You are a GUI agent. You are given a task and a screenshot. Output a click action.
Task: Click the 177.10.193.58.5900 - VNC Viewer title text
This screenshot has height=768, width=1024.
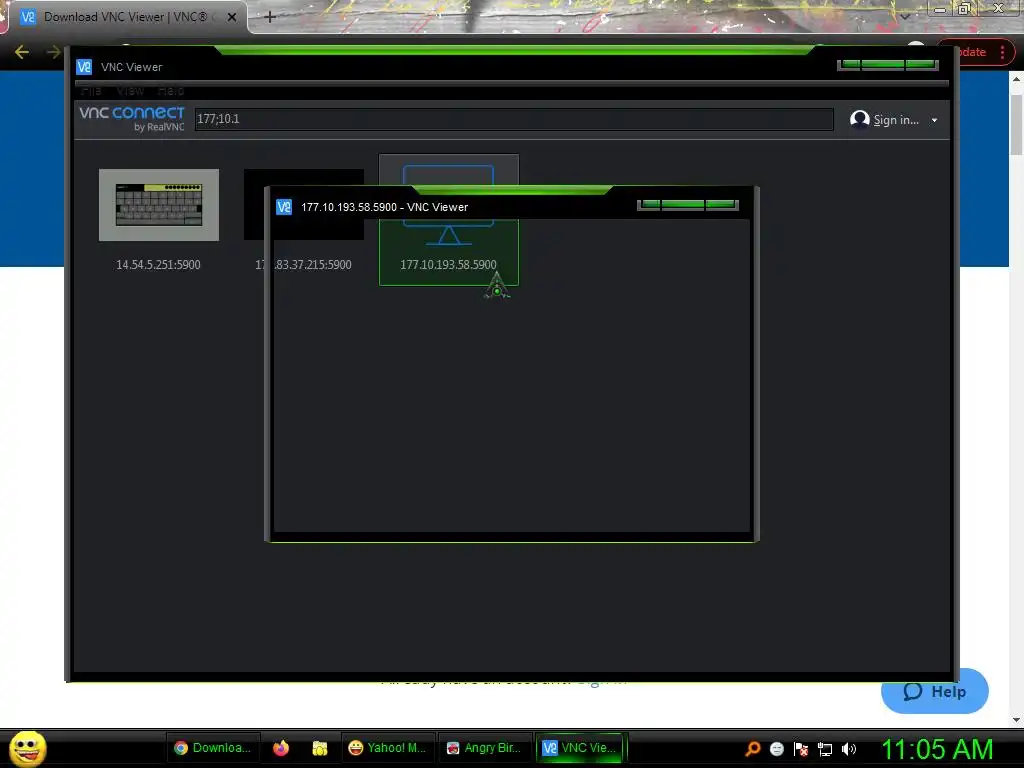click(x=384, y=207)
